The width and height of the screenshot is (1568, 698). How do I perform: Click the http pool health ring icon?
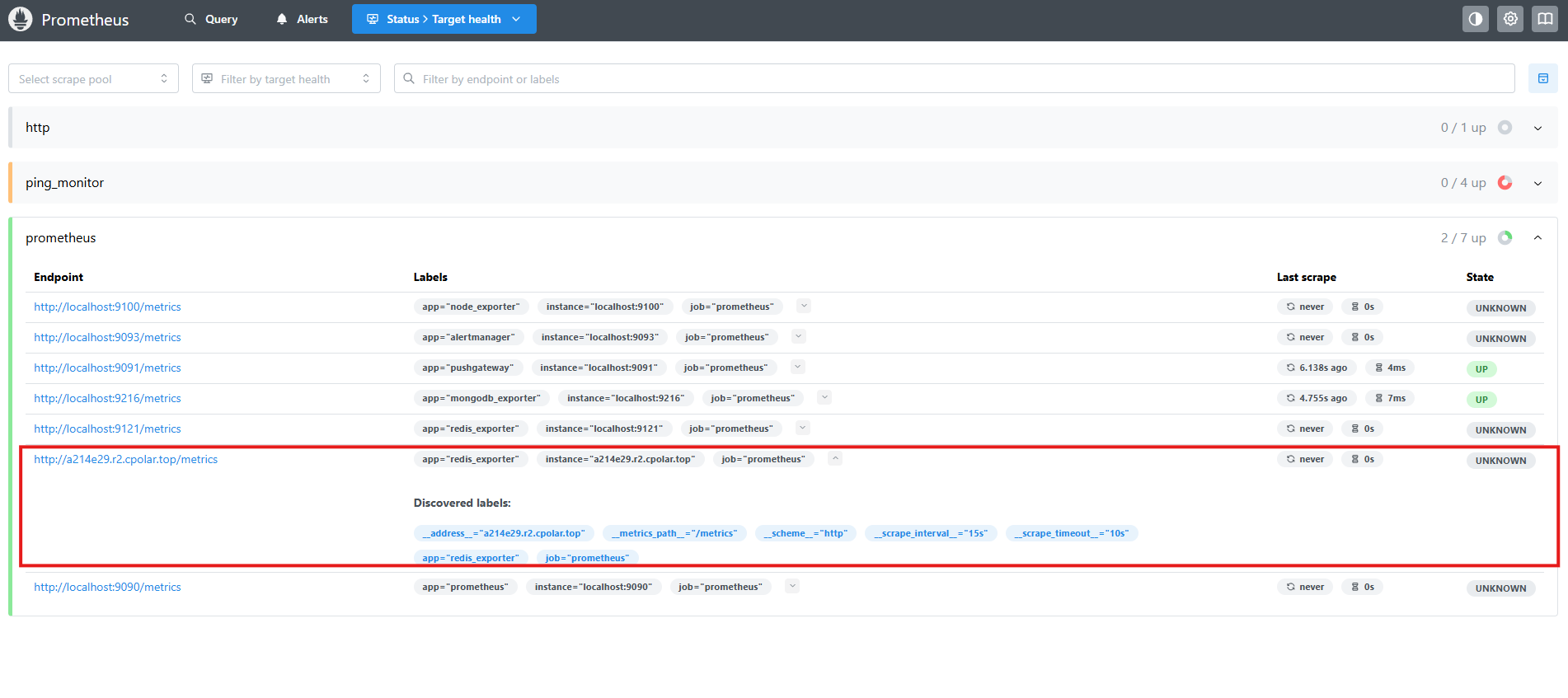point(1505,128)
